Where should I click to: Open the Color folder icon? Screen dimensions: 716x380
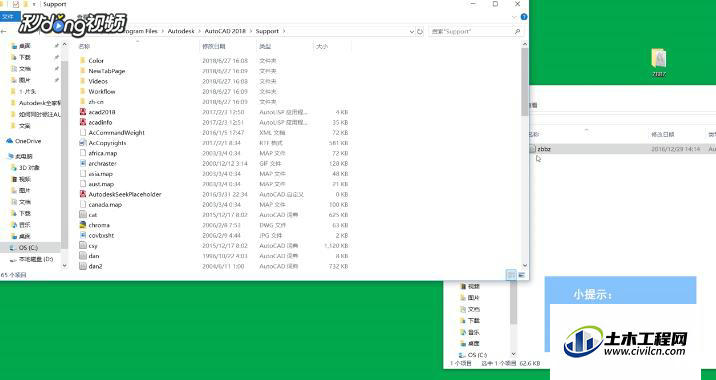pos(83,60)
